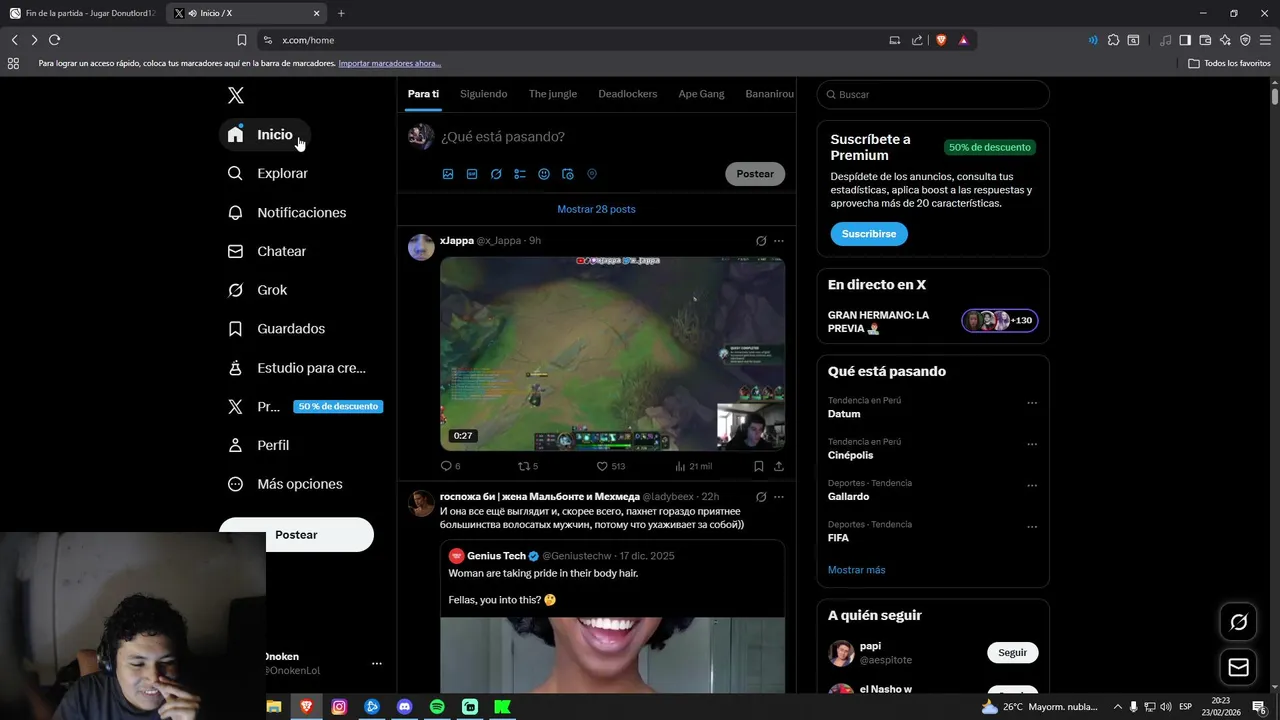Open more options for Gallardo trend
This screenshot has width=1280, height=720.
point(1032,486)
